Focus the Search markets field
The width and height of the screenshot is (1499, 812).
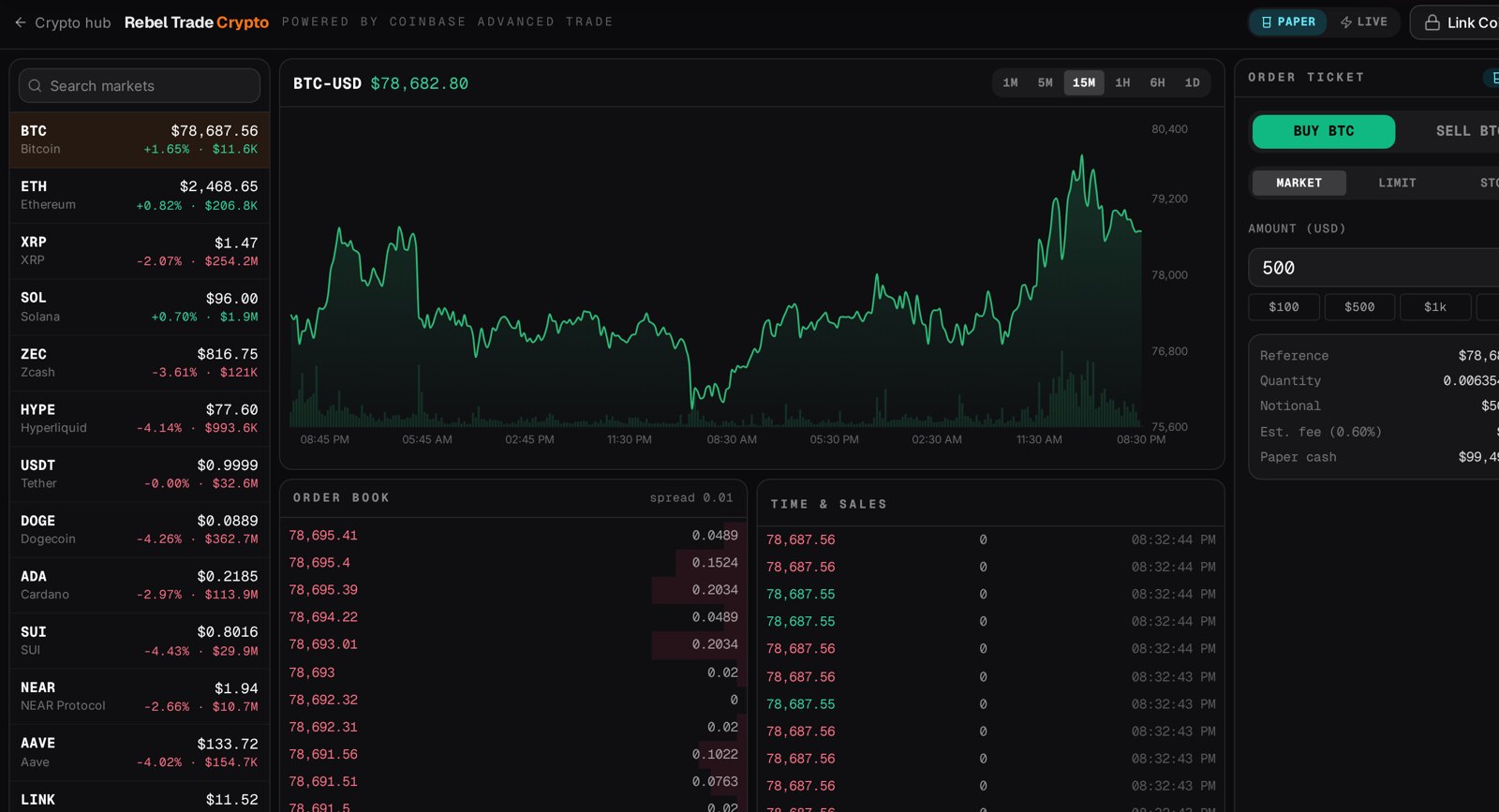coord(140,86)
